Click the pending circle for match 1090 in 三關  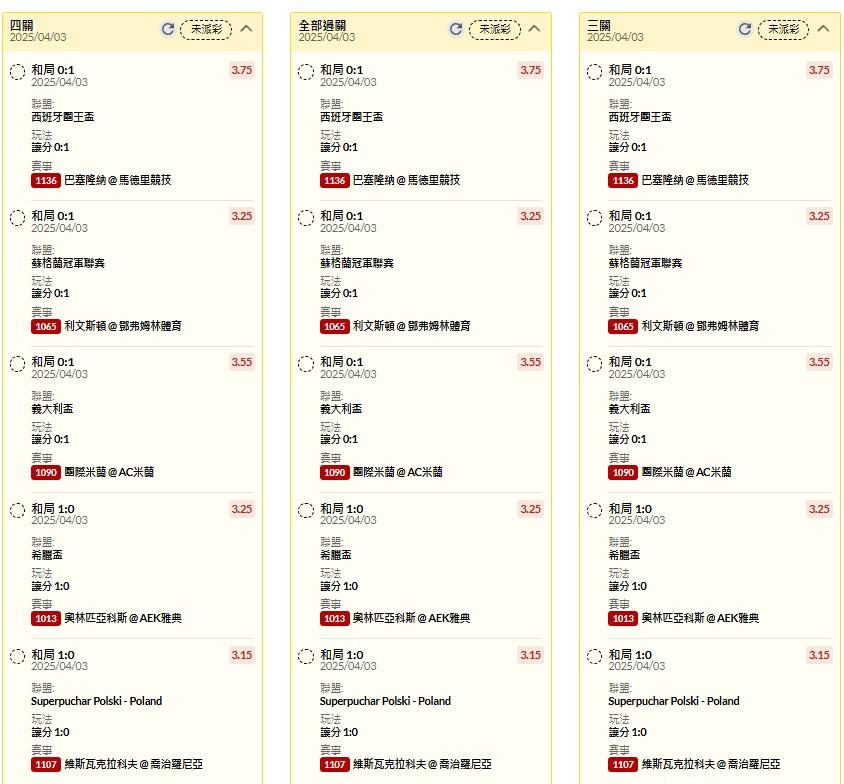coord(594,364)
